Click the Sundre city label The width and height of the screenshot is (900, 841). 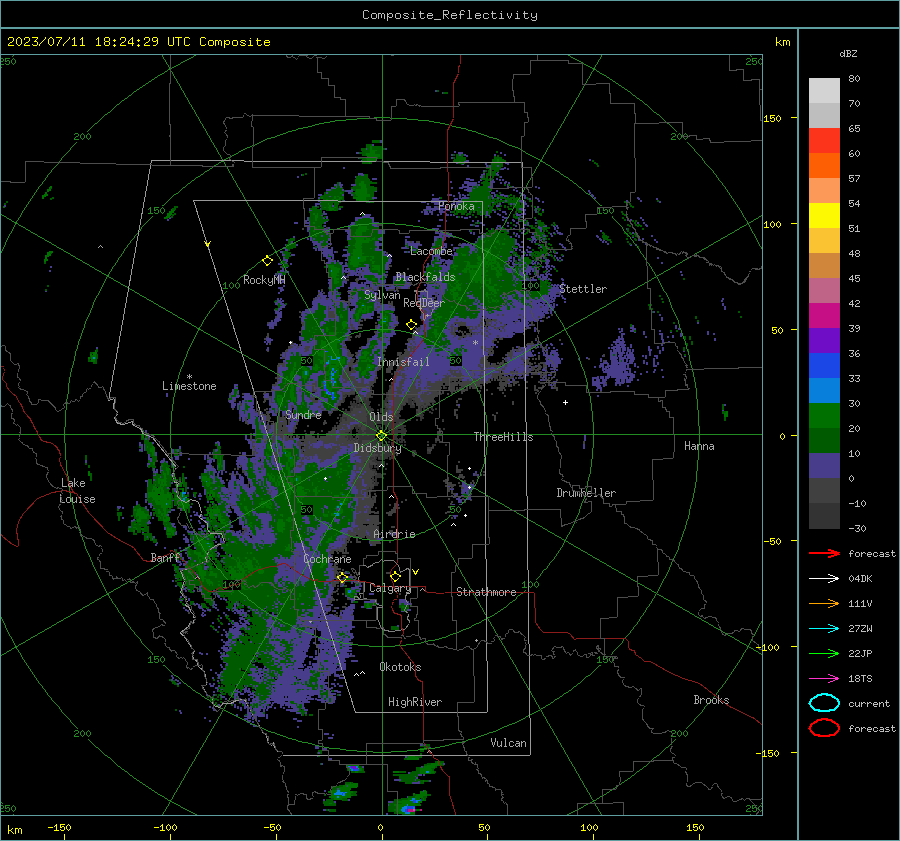click(x=303, y=414)
